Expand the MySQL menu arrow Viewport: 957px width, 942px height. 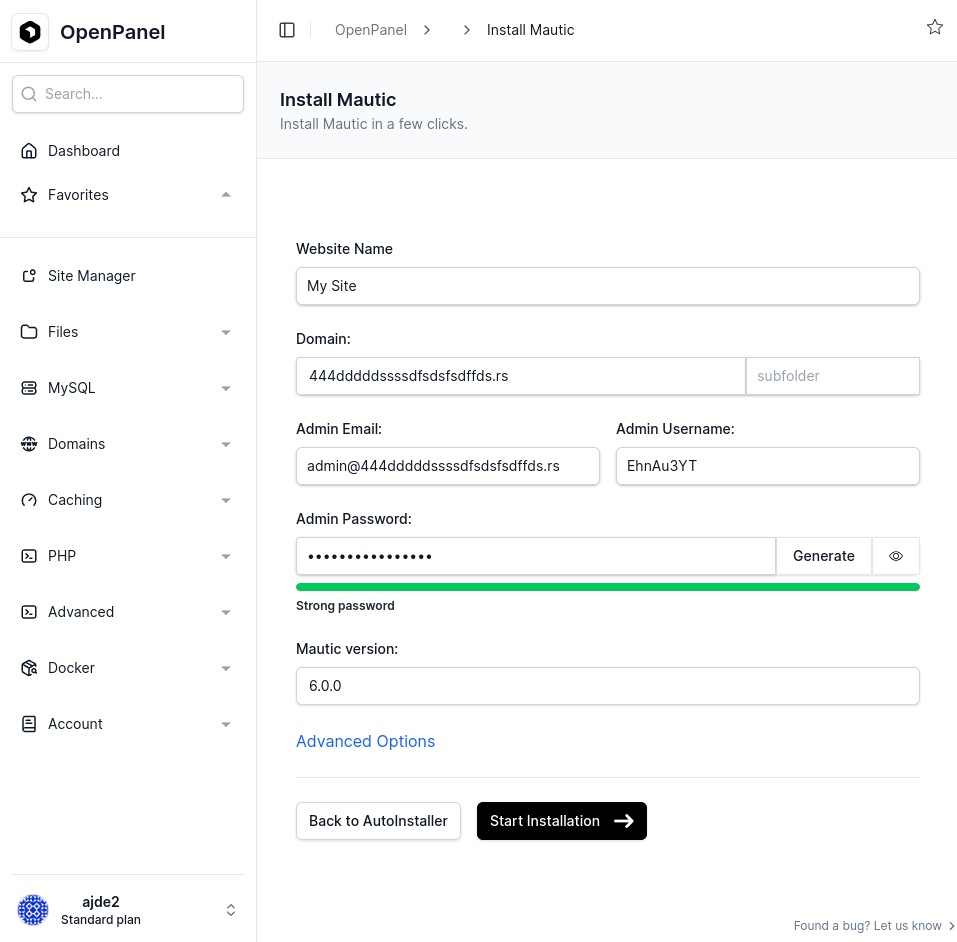226,389
